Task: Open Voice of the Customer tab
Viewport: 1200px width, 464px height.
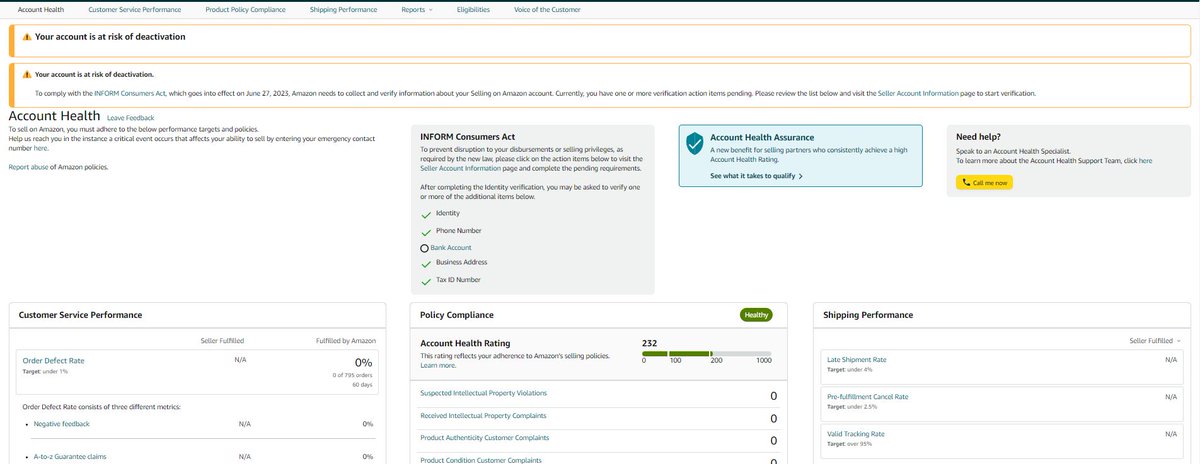Action: click(x=547, y=9)
